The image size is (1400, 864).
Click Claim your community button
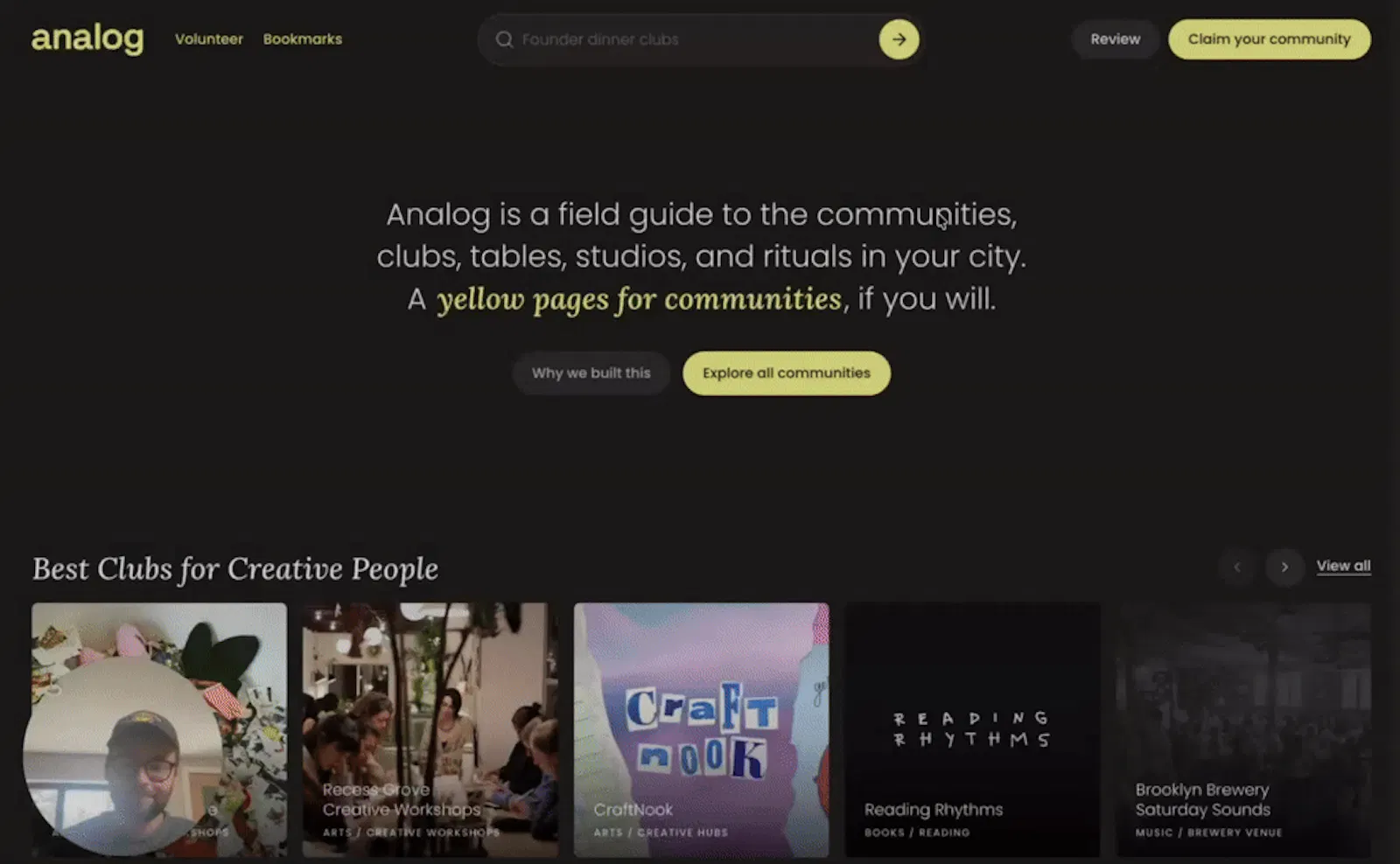1270,39
